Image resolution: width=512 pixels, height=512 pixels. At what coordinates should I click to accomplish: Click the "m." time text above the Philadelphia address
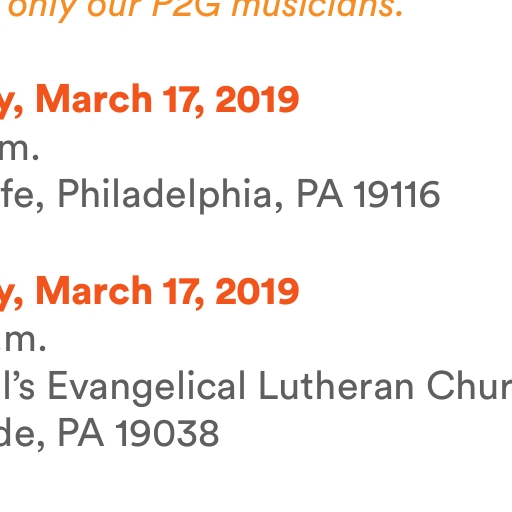[19, 150]
